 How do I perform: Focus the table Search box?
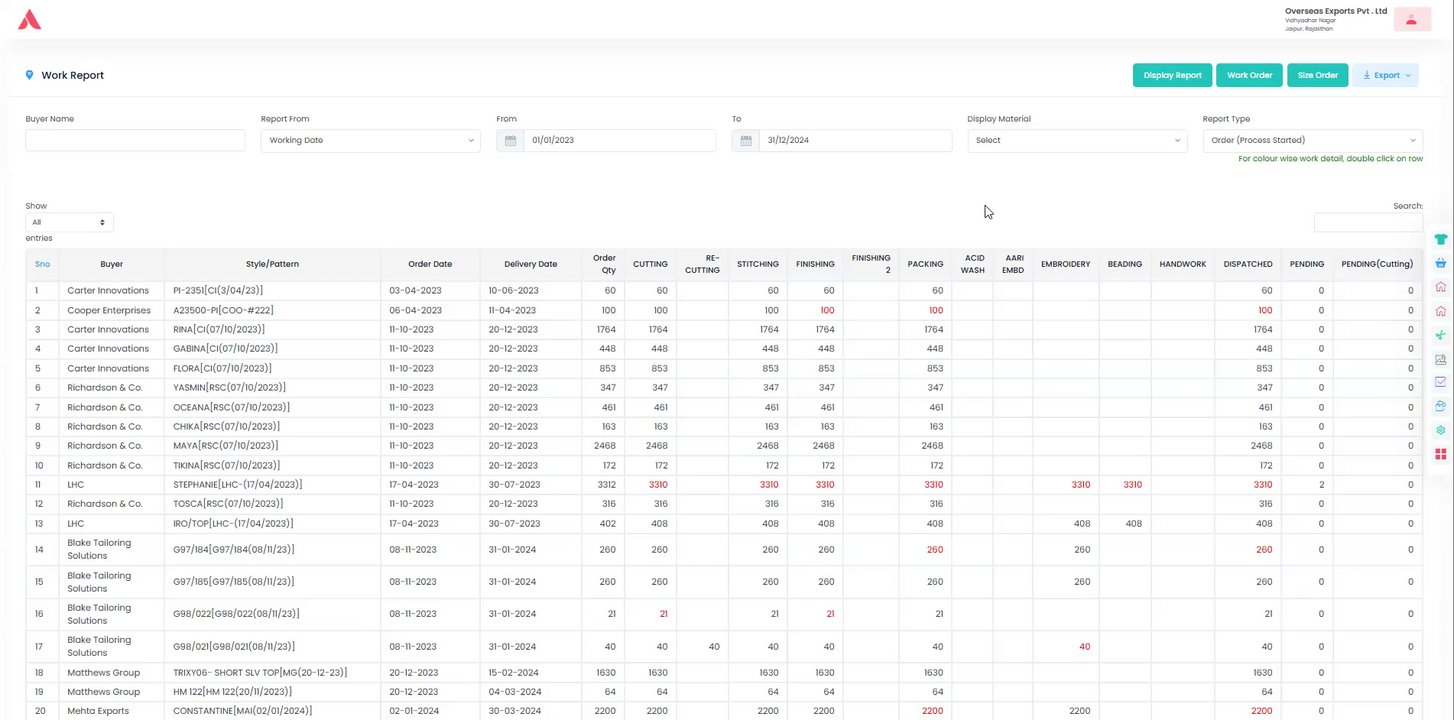1368,222
